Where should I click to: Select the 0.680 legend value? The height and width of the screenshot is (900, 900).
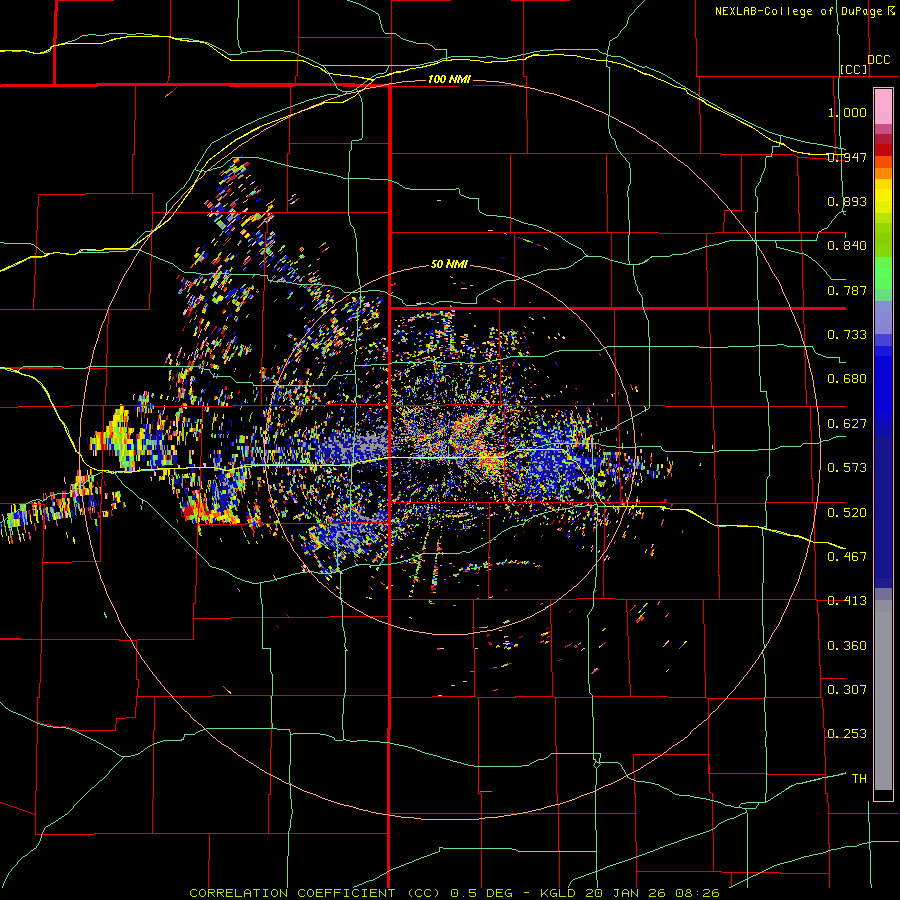click(x=847, y=379)
